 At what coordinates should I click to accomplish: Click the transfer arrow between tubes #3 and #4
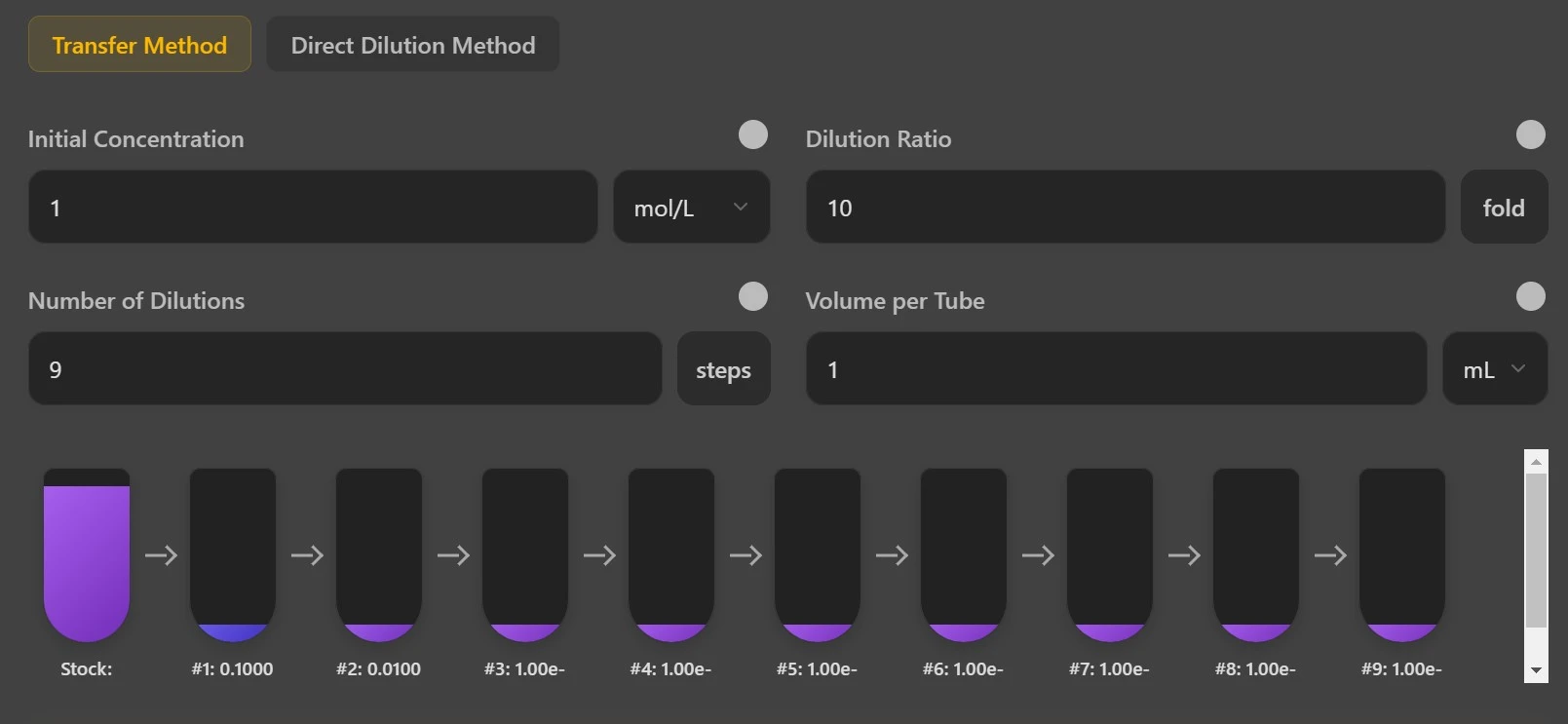click(x=599, y=555)
